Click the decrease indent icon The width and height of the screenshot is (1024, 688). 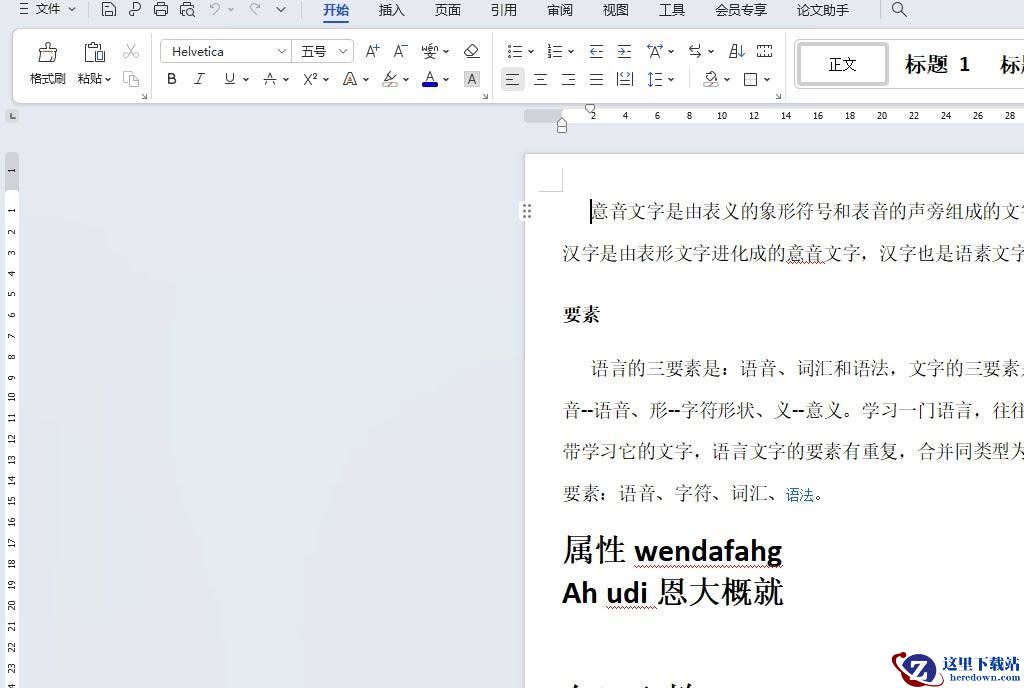[x=596, y=51]
